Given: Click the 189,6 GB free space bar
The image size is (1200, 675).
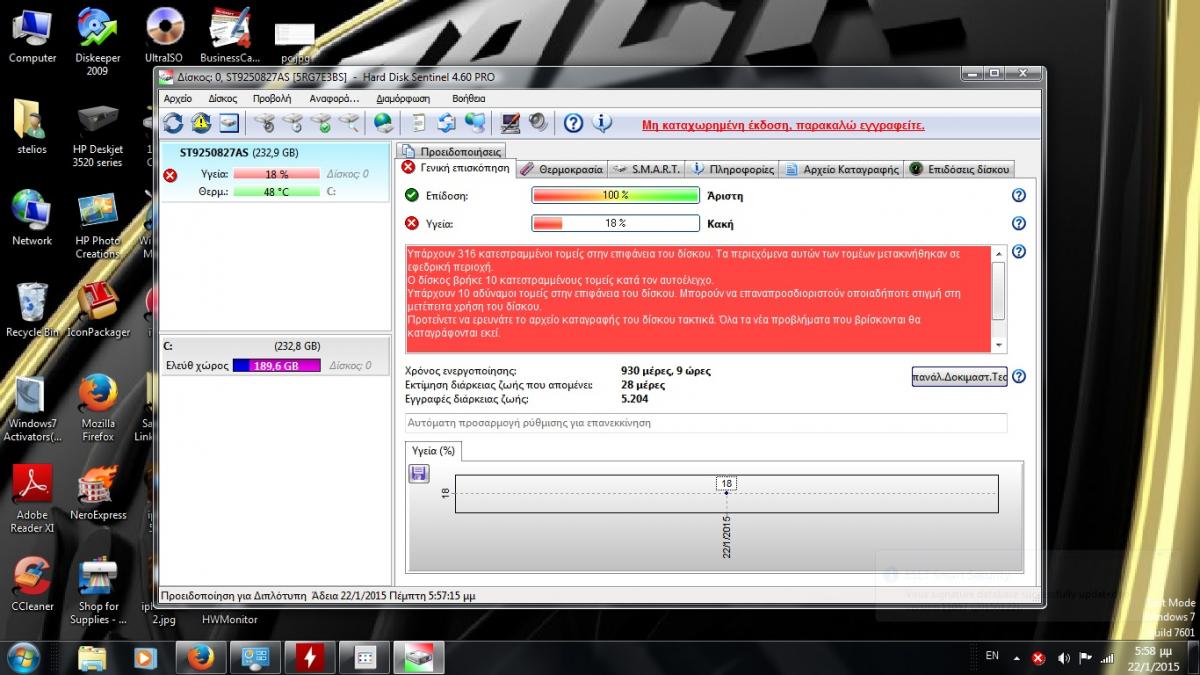Looking at the screenshot, I should pos(276,366).
